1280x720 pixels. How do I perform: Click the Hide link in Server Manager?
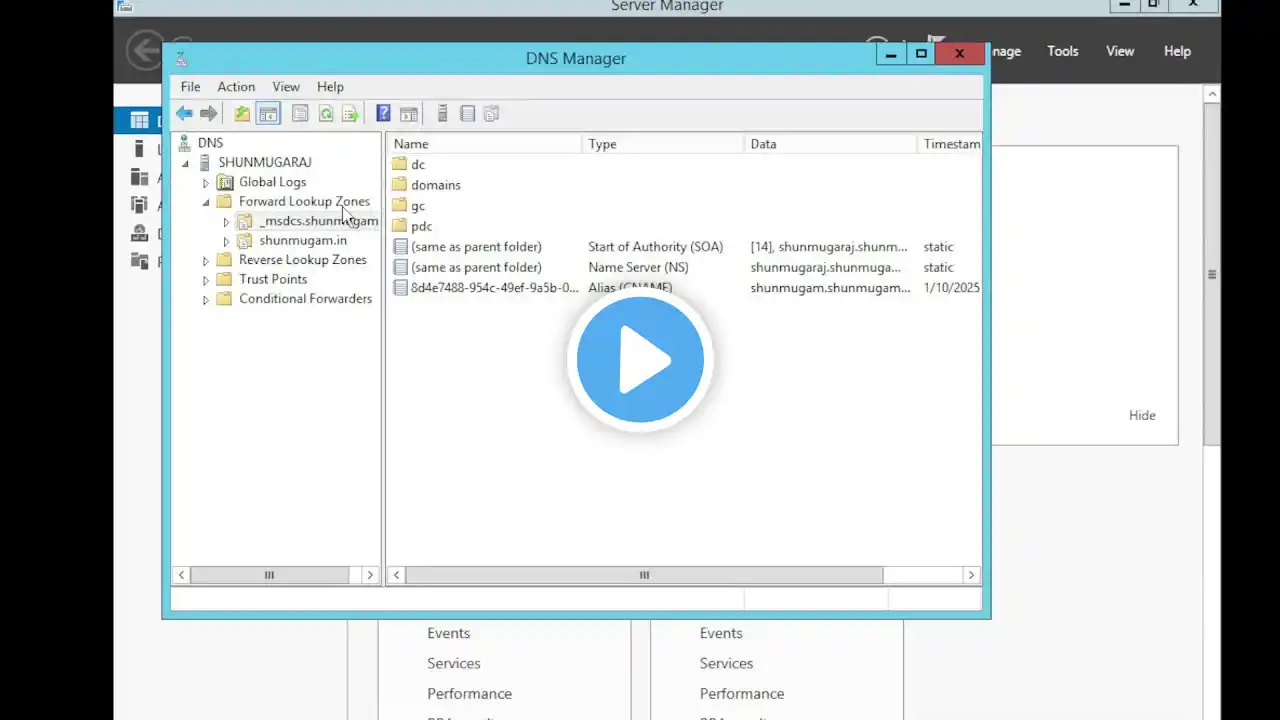[x=1142, y=415]
